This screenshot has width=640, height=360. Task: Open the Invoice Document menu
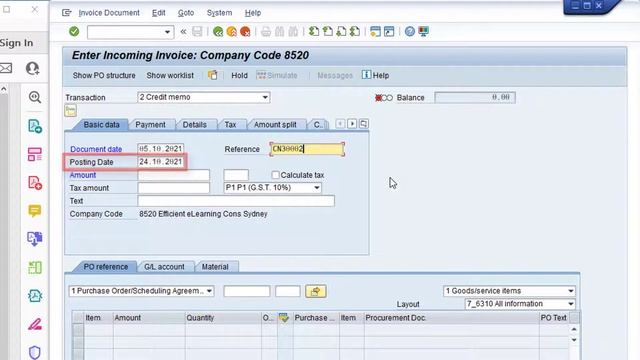109,13
